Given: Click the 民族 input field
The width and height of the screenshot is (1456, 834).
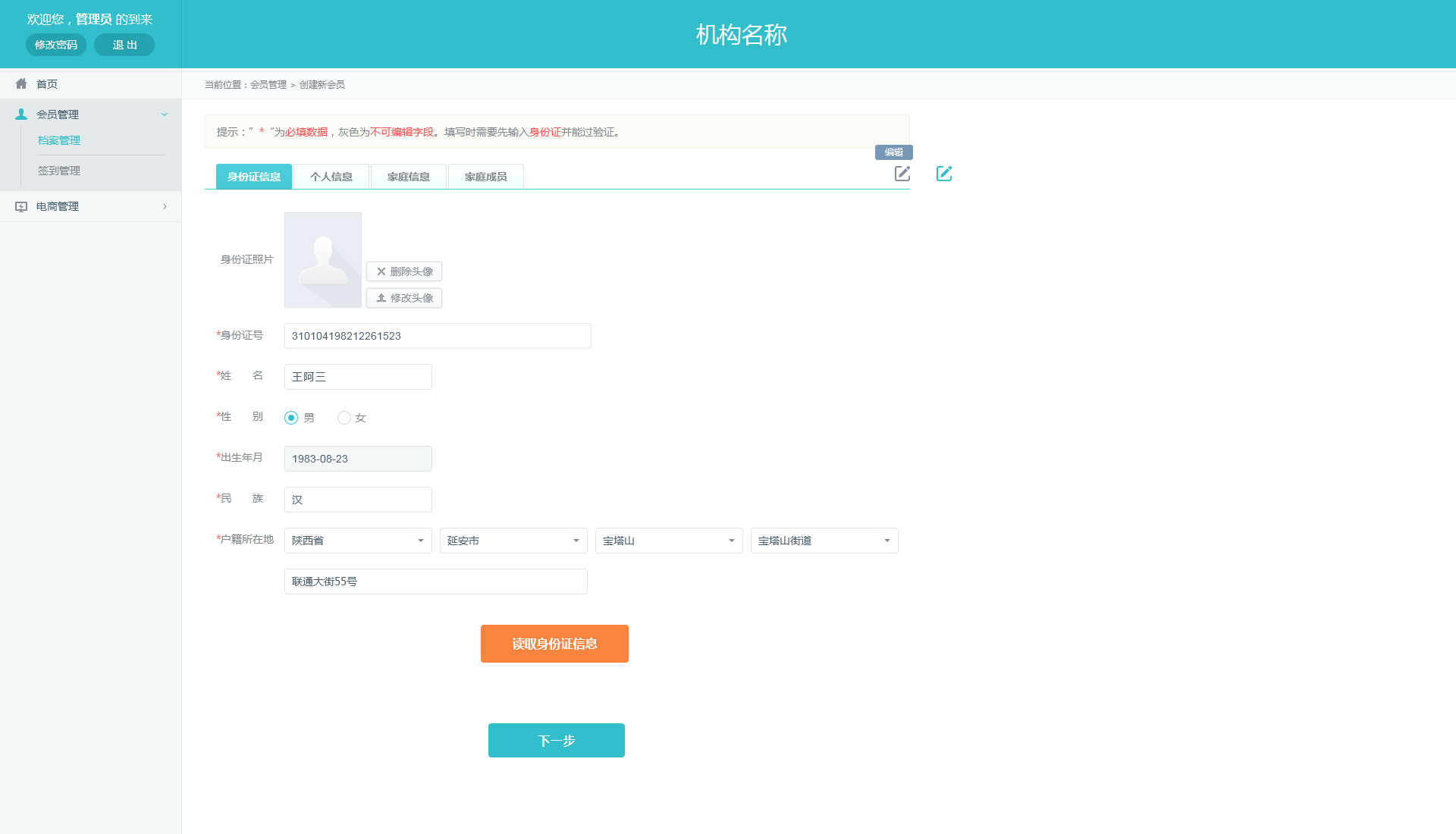Looking at the screenshot, I should click(358, 500).
